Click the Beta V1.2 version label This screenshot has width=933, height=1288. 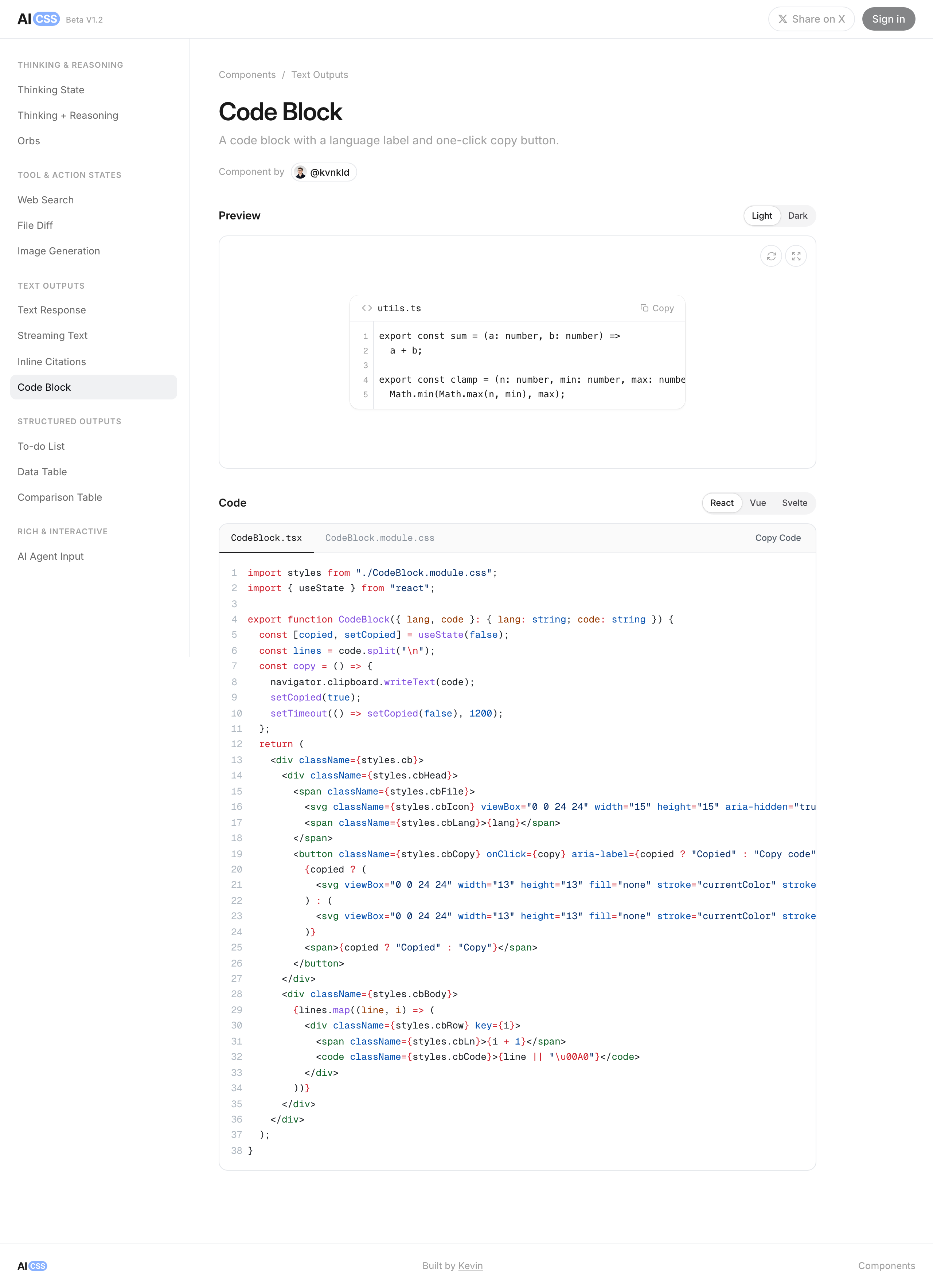(x=84, y=20)
